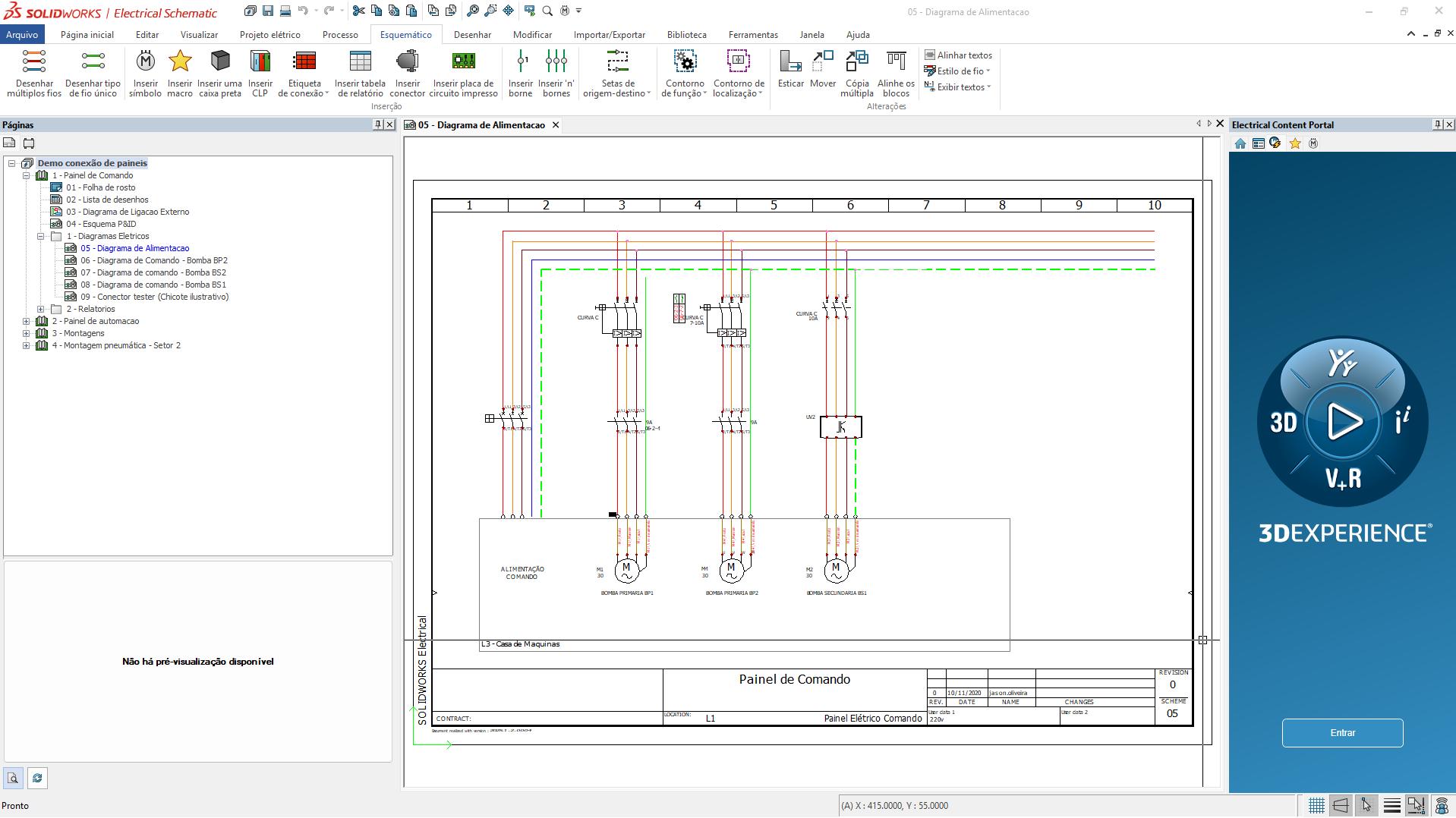The width and height of the screenshot is (1456, 818).
Task: Open 06 - Diagrama de Comando - Bomba BP2
Action: (154, 260)
